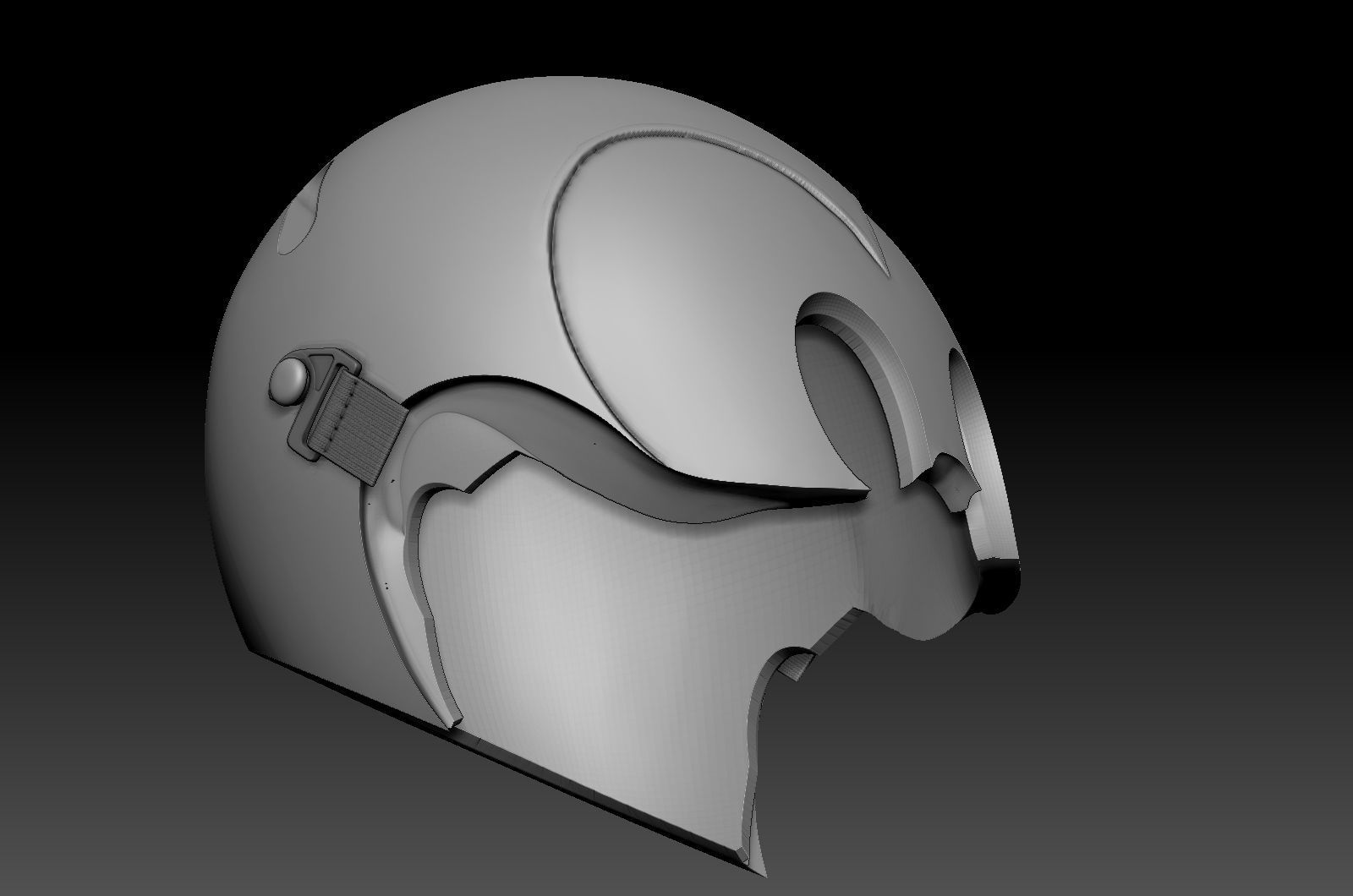The width and height of the screenshot is (1353, 896).
Task: Click the round stud on the helmet side
Action: (290, 381)
